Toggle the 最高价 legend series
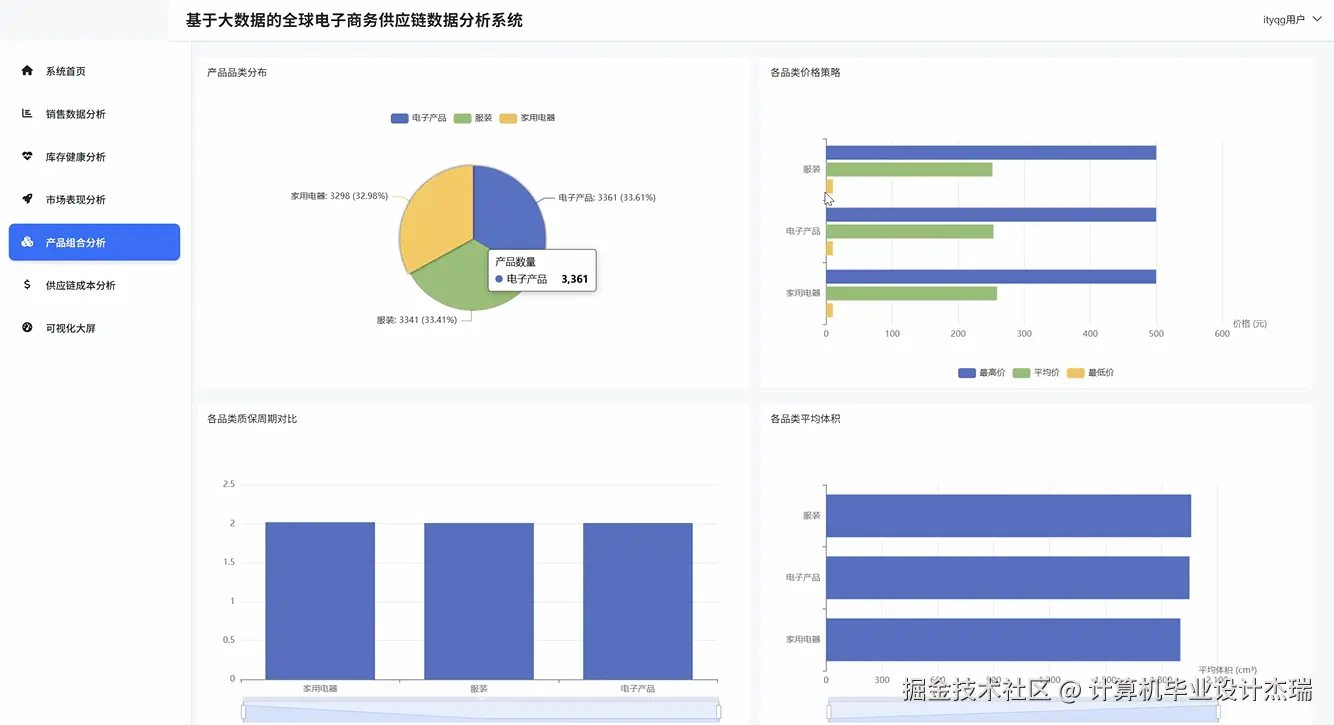 pos(982,373)
